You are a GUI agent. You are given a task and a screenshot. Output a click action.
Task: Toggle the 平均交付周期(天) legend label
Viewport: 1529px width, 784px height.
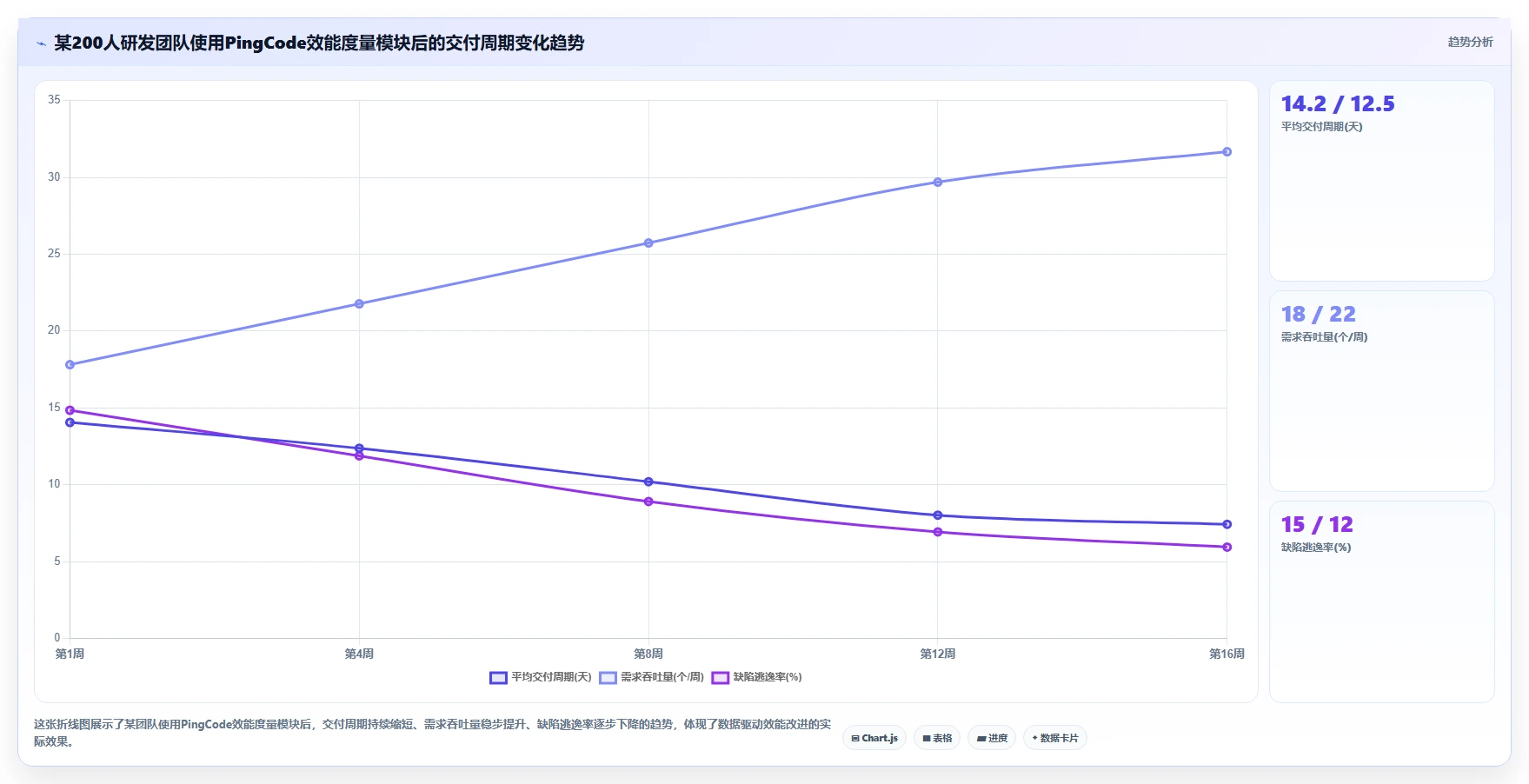click(551, 677)
